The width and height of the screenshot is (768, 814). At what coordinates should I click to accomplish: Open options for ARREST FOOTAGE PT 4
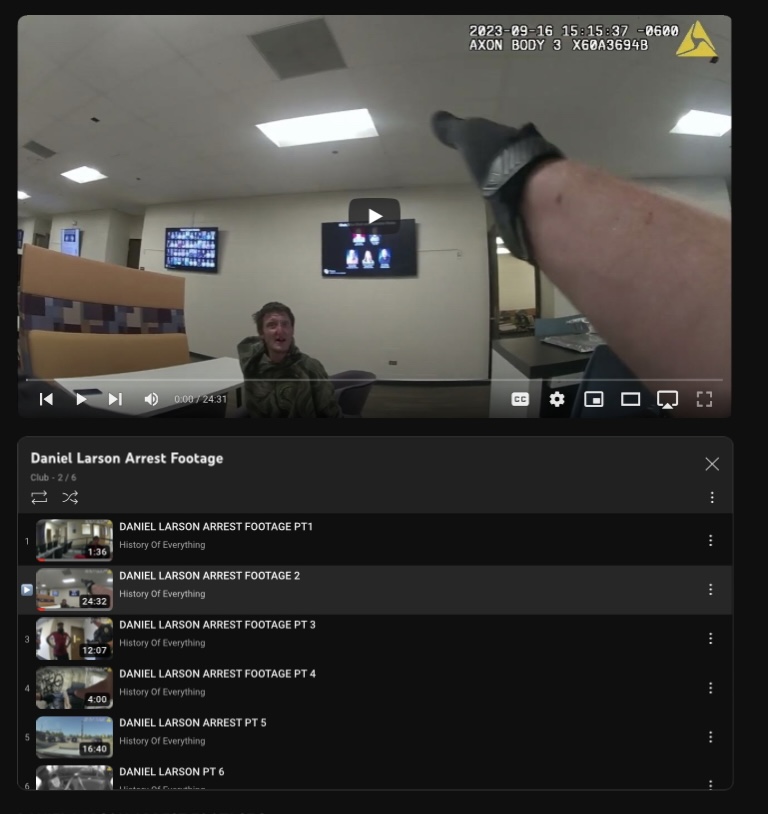click(710, 688)
